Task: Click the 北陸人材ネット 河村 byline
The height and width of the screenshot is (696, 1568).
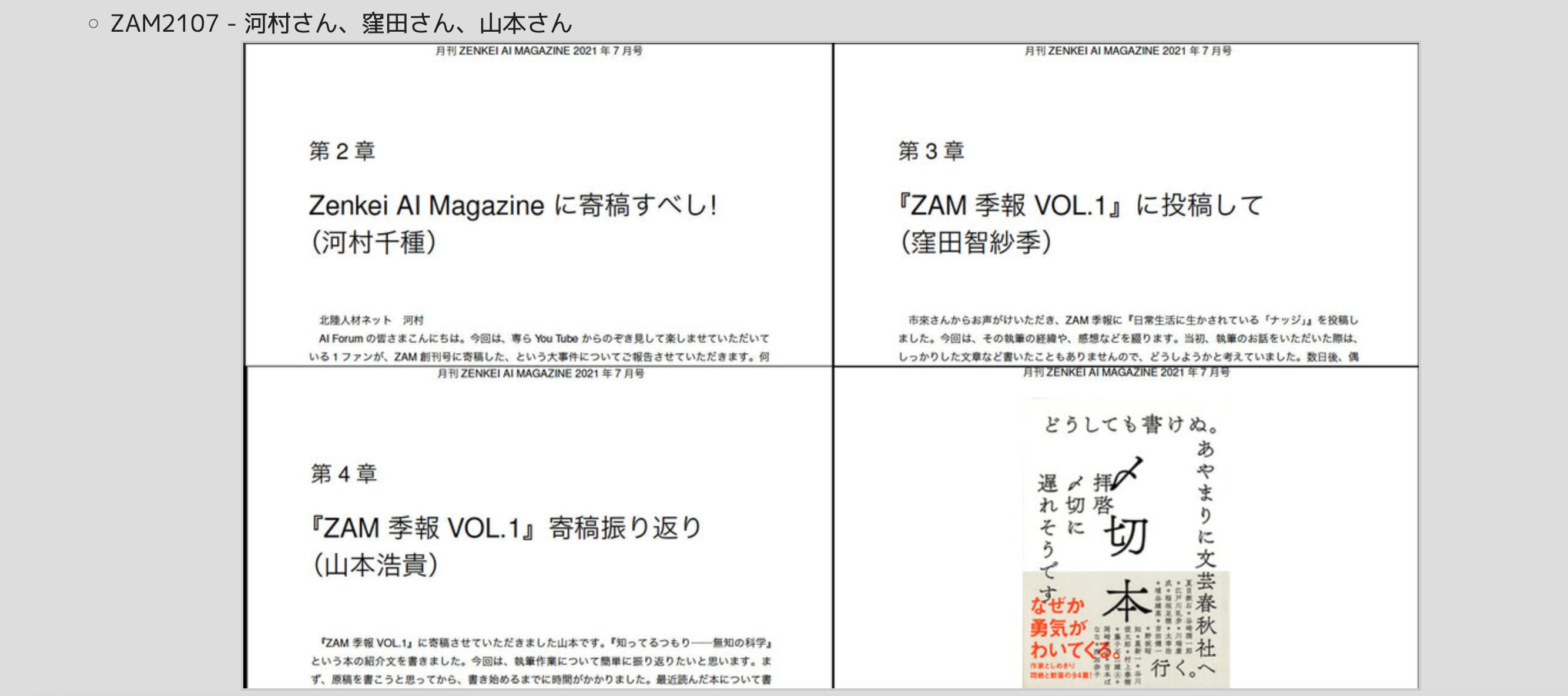Action: [371, 320]
